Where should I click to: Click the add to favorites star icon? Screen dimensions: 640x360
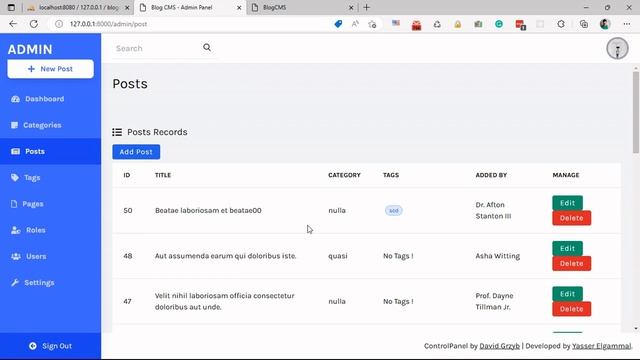(x=372, y=24)
